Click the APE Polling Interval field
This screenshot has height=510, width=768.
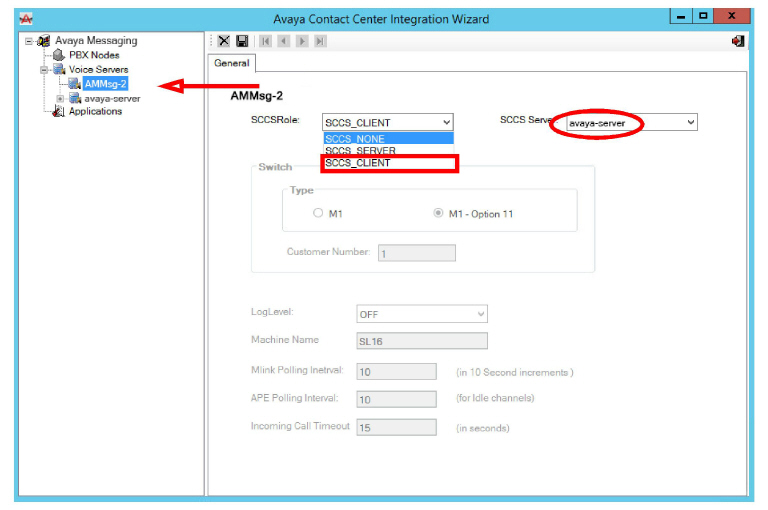pyautogui.click(x=396, y=399)
